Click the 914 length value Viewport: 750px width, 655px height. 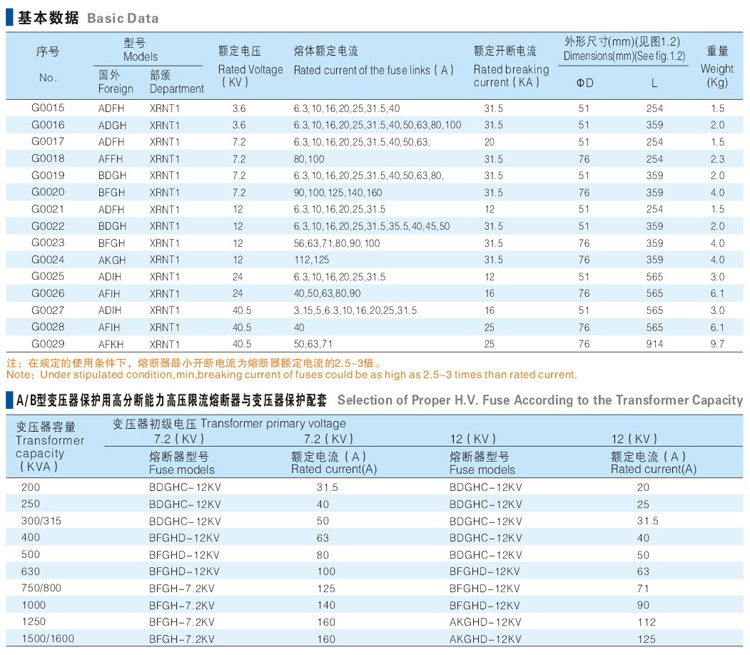tap(654, 344)
